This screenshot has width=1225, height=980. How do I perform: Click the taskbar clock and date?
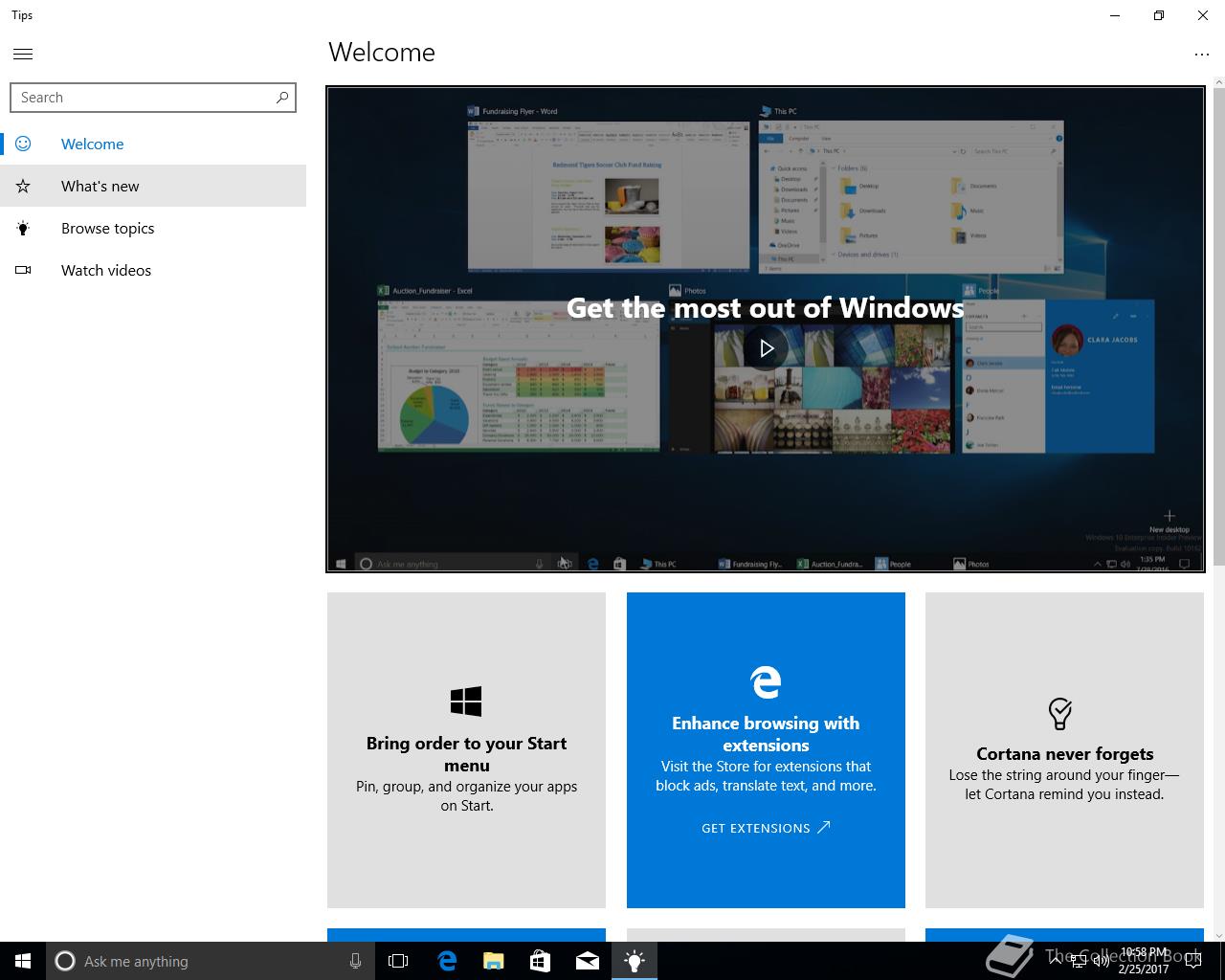click(1145, 961)
